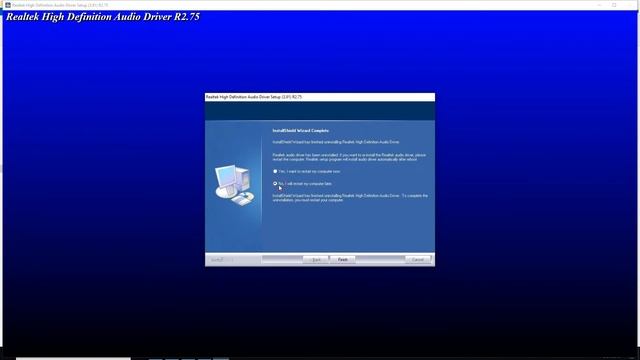This screenshot has width=640, height=360.
Task: Go to previous step with Back button
Action: 316,260
